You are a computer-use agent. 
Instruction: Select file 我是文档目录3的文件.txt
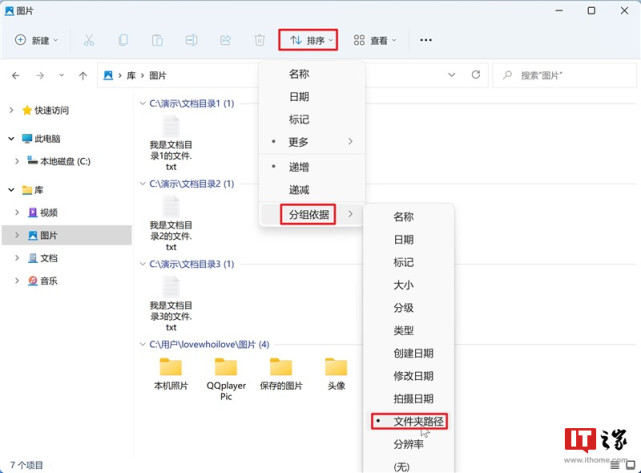coord(171,304)
